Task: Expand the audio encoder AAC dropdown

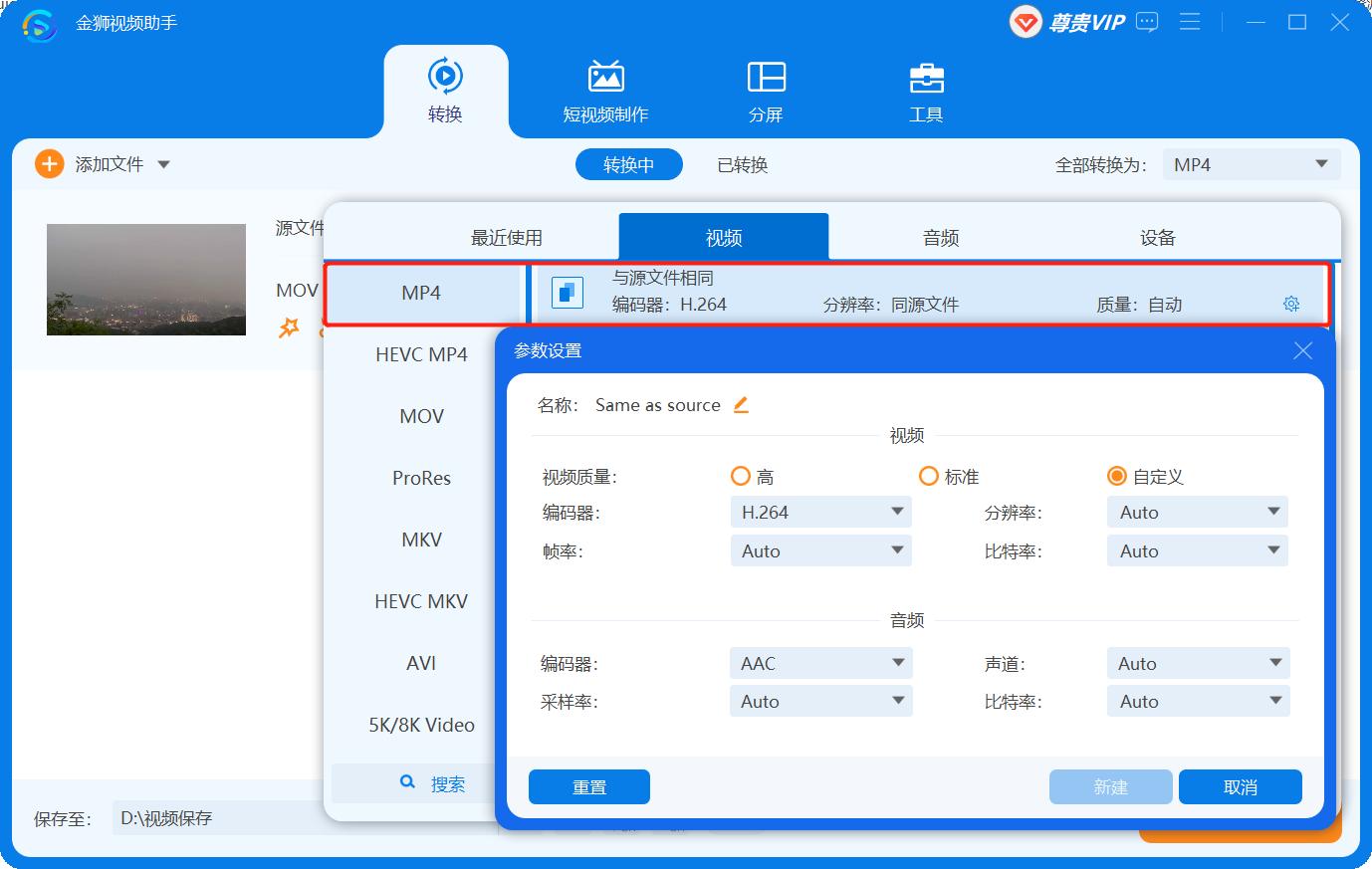Action: click(x=820, y=664)
